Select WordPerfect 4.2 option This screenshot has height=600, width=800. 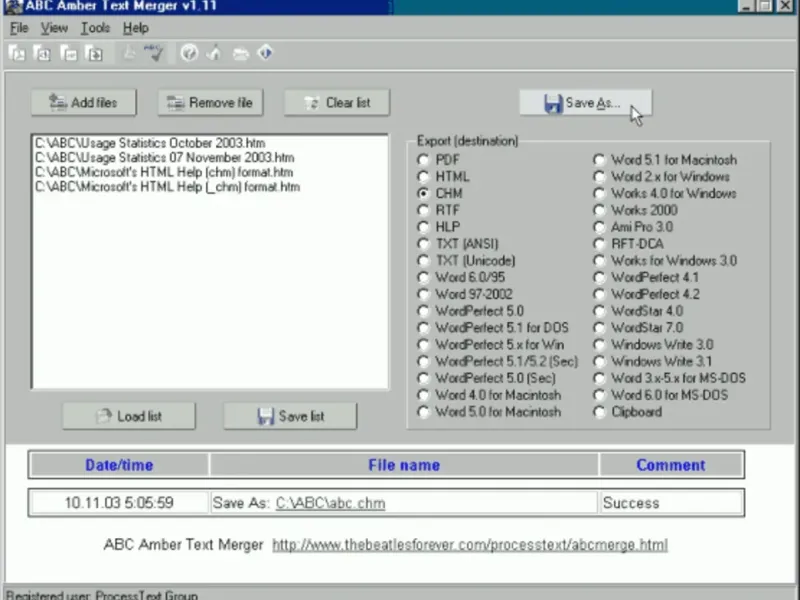(647, 294)
